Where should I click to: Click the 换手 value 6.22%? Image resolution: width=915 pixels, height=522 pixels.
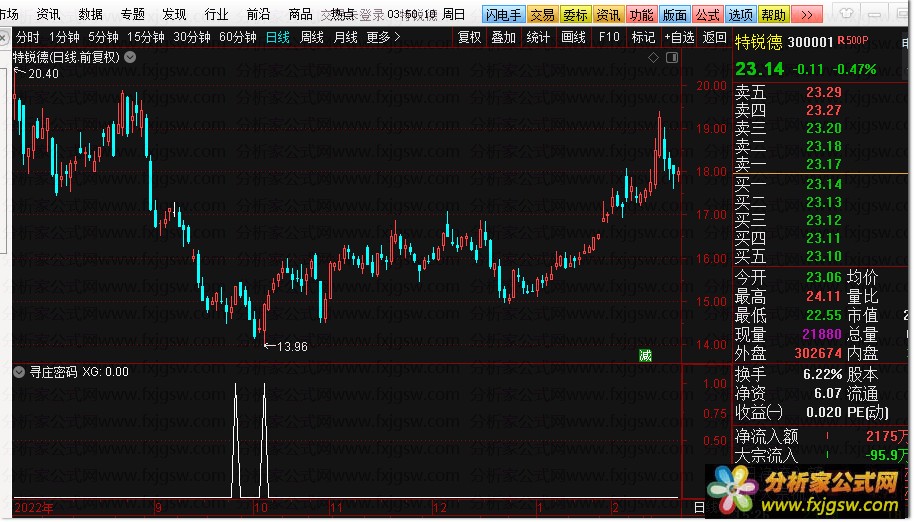[x=823, y=374]
